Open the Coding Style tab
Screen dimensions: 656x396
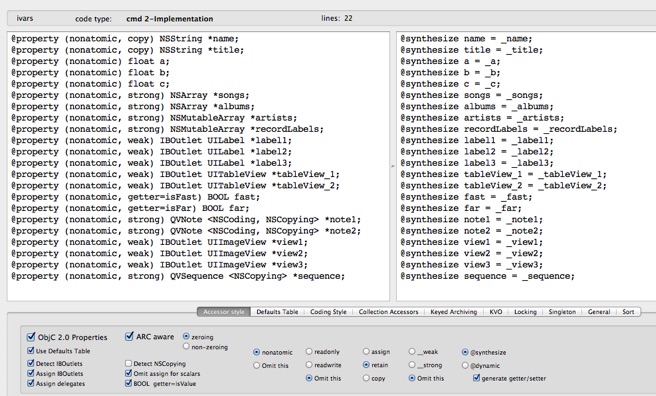[328, 312]
